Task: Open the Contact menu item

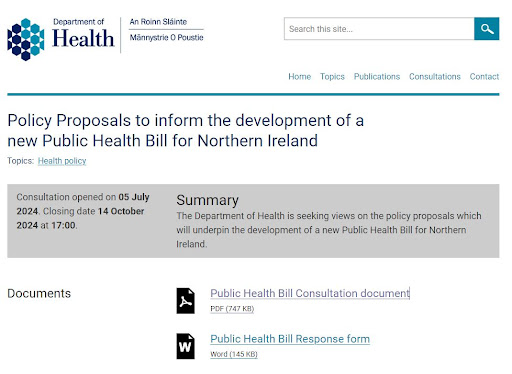Action: [x=484, y=77]
